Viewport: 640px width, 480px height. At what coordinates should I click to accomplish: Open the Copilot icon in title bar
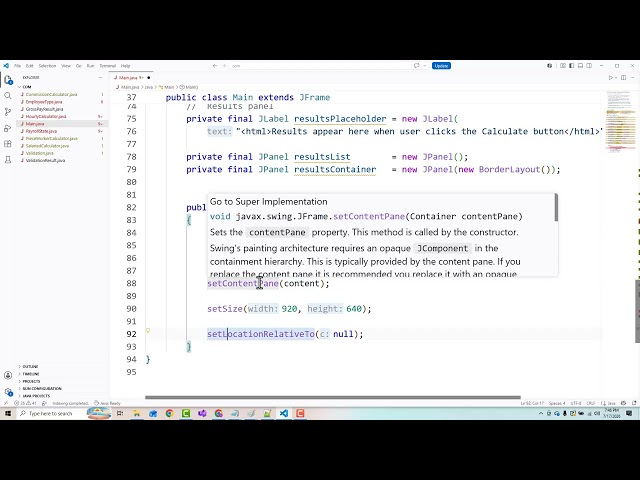pyautogui.click(x=549, y=66)
